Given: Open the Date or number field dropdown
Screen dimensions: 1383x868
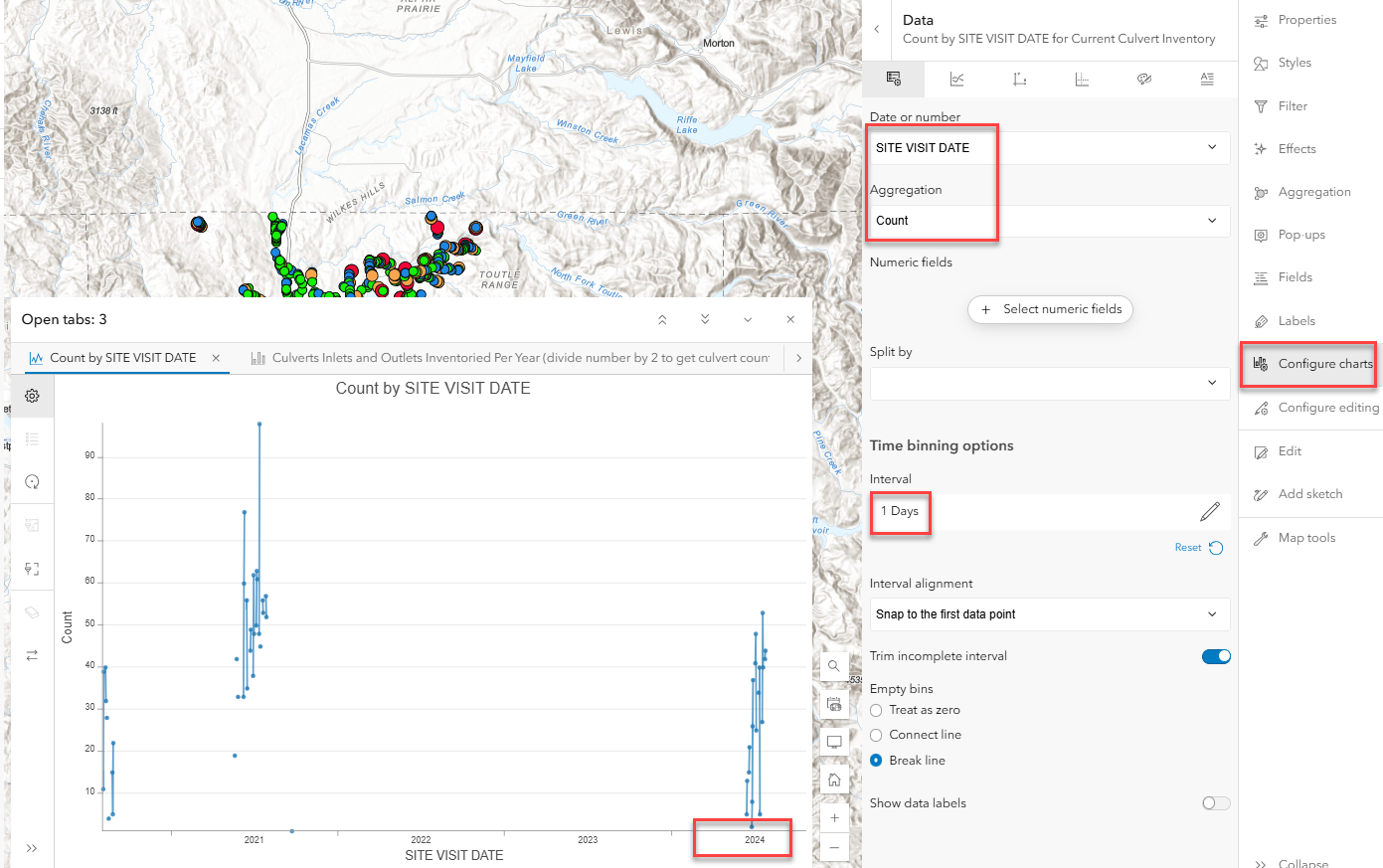Looking at the screenshot, I should (1049, 147).
